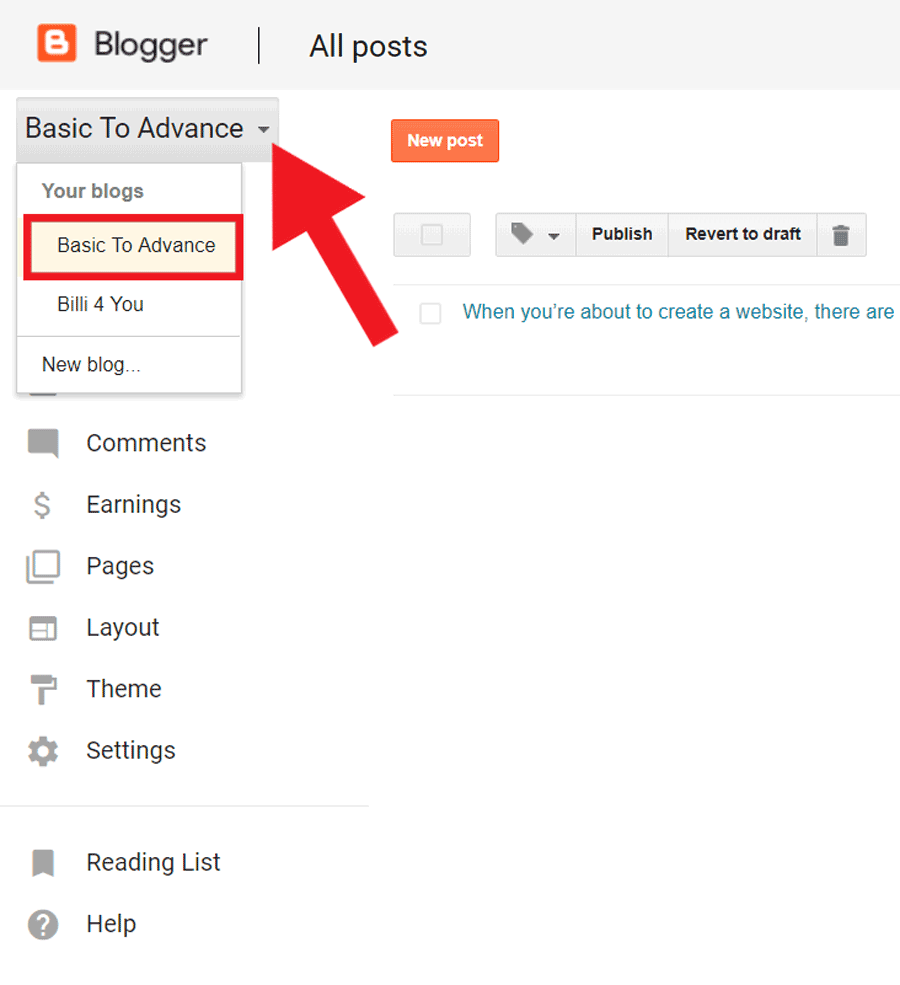900x985 pixels.
Task: Open Help in the sidebar
Action: pyautogui.click(x=111, y=924)
